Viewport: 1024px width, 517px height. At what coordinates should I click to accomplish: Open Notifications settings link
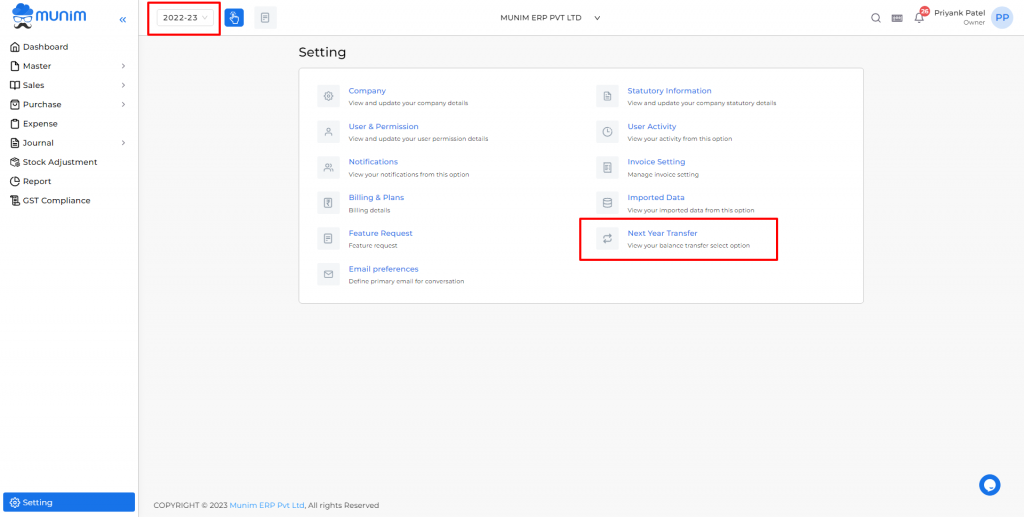373,162
